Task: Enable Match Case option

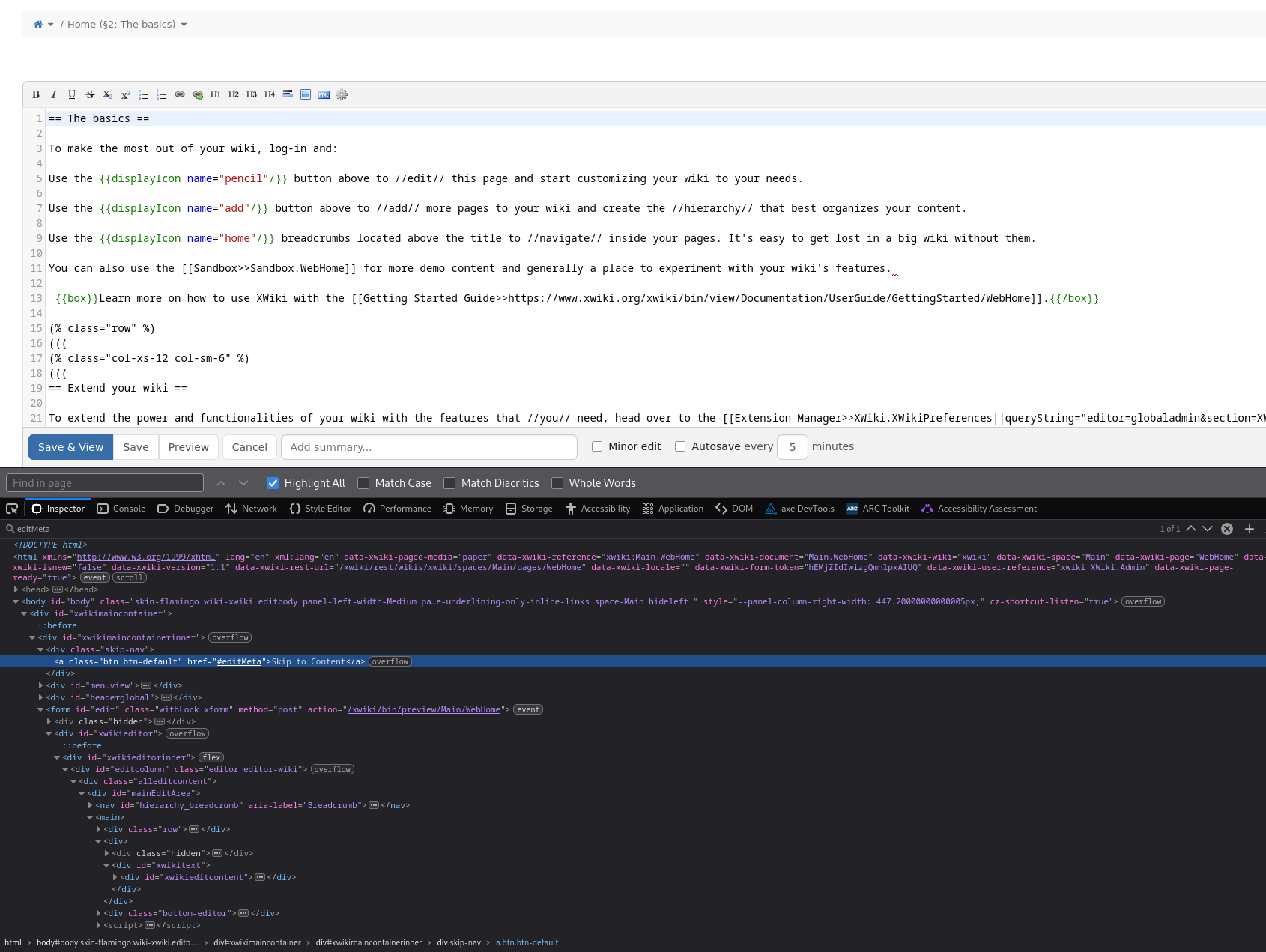Action: [363, 483]
